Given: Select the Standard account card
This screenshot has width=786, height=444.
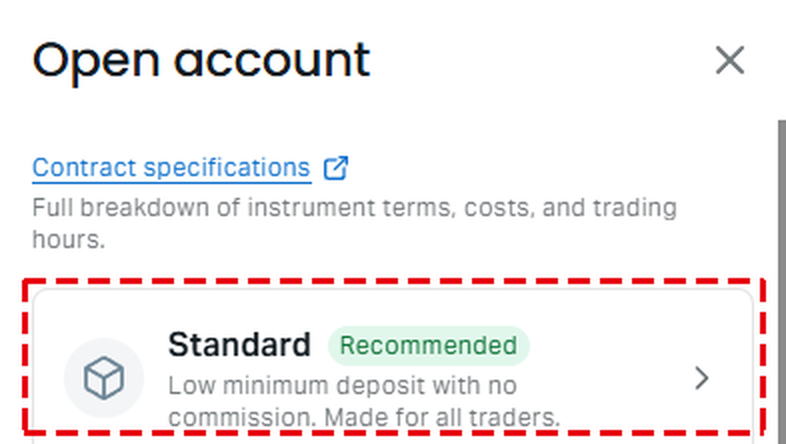Looking at the screenshot, I should click(x=393, y=366).
